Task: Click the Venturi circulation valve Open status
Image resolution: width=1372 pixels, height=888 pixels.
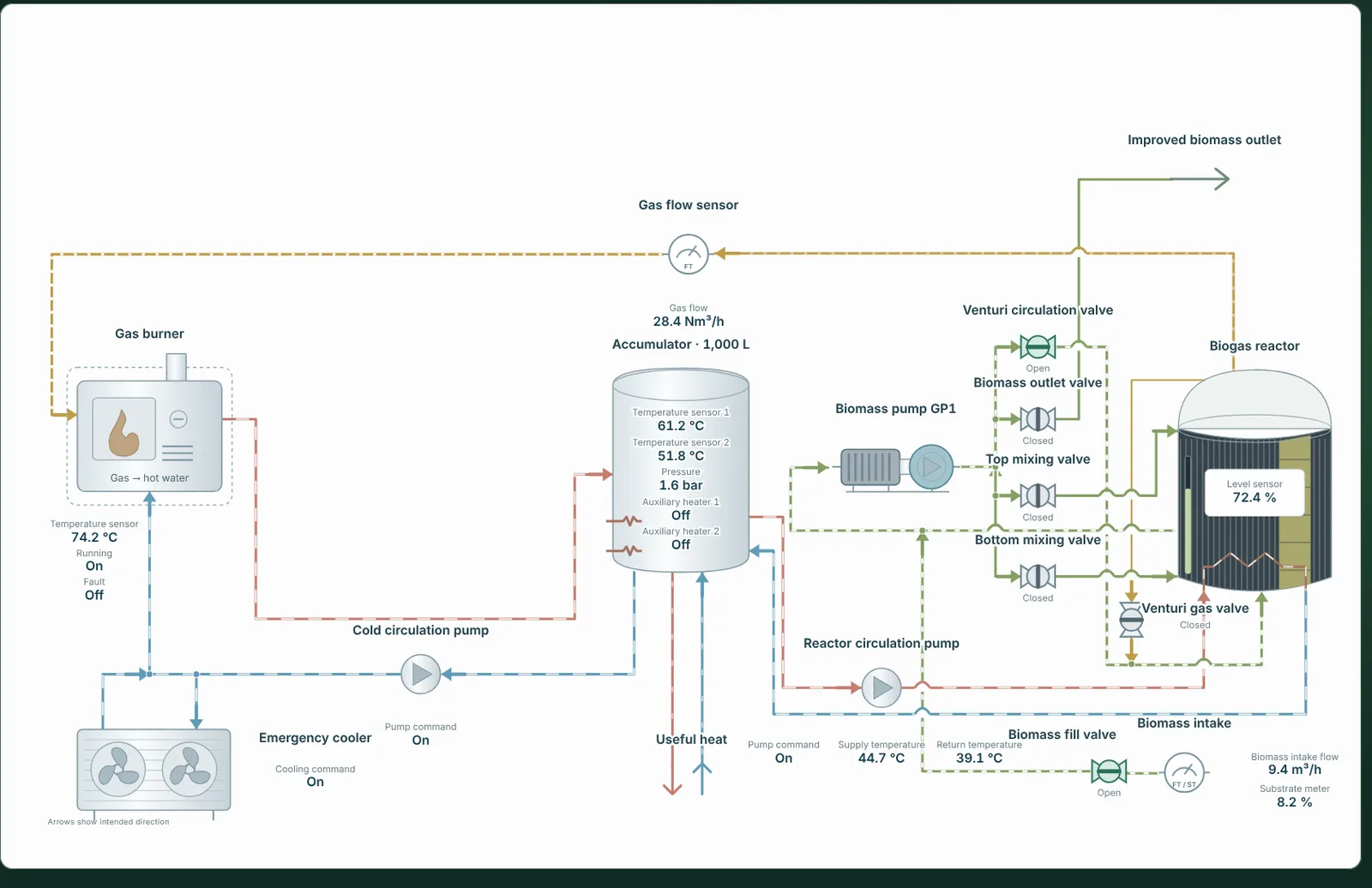Action: tap(1038, 369)
